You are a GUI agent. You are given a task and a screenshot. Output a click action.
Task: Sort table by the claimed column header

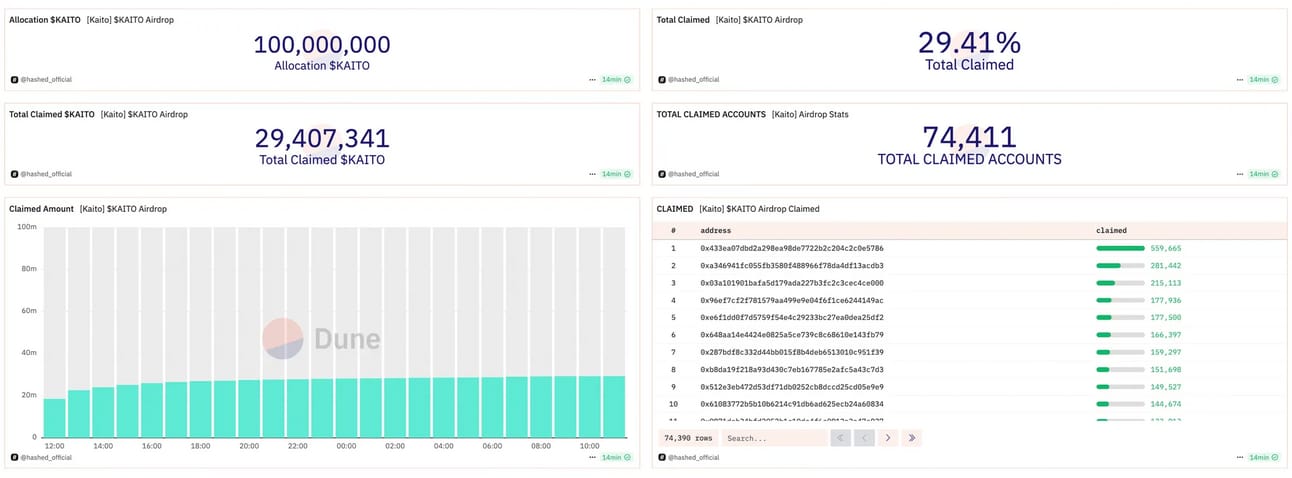click(x=1112, y=230)
